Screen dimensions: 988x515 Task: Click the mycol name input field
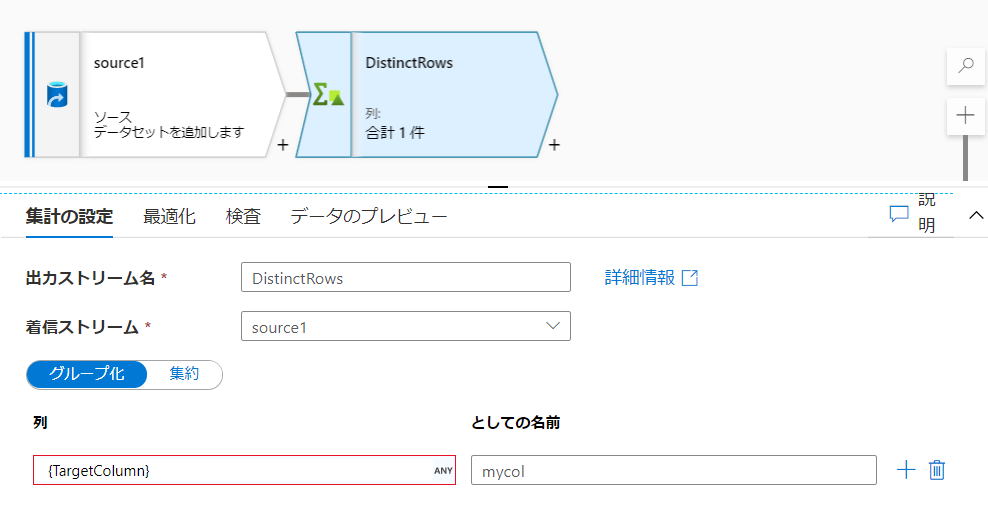pyautogui.click(x=674, y=470)
